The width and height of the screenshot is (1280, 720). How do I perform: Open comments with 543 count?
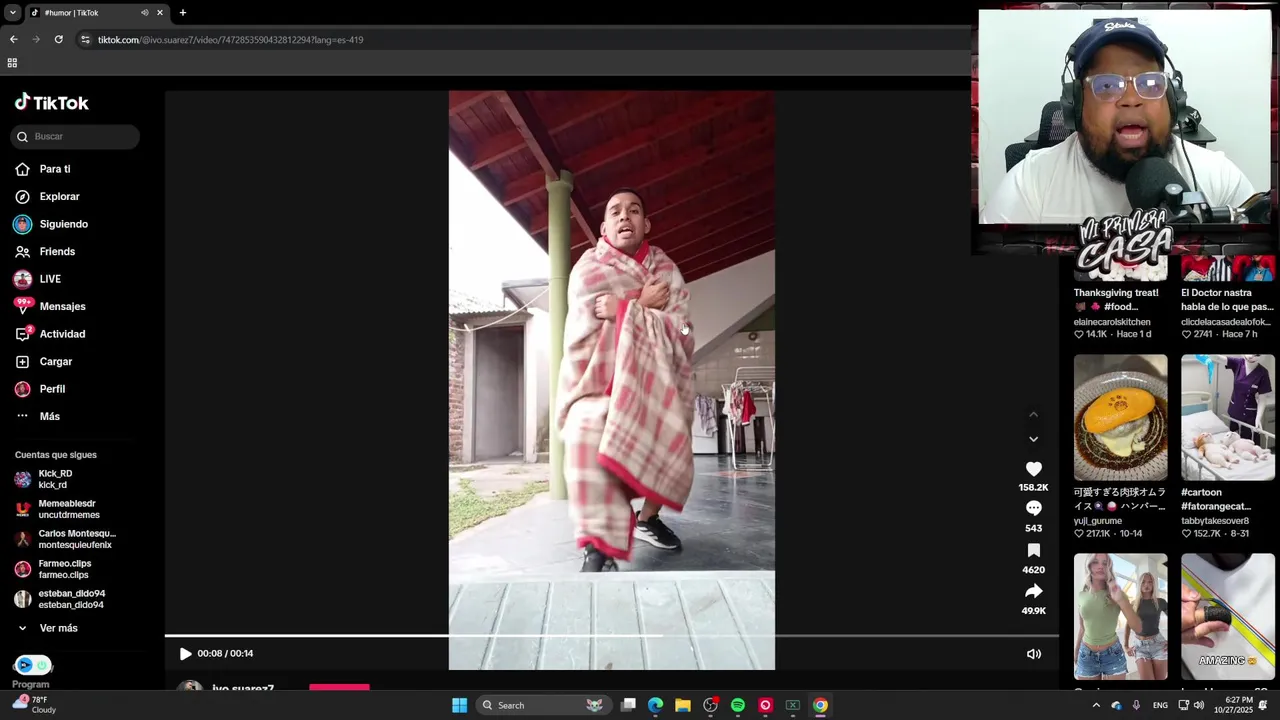point(1034,509)
